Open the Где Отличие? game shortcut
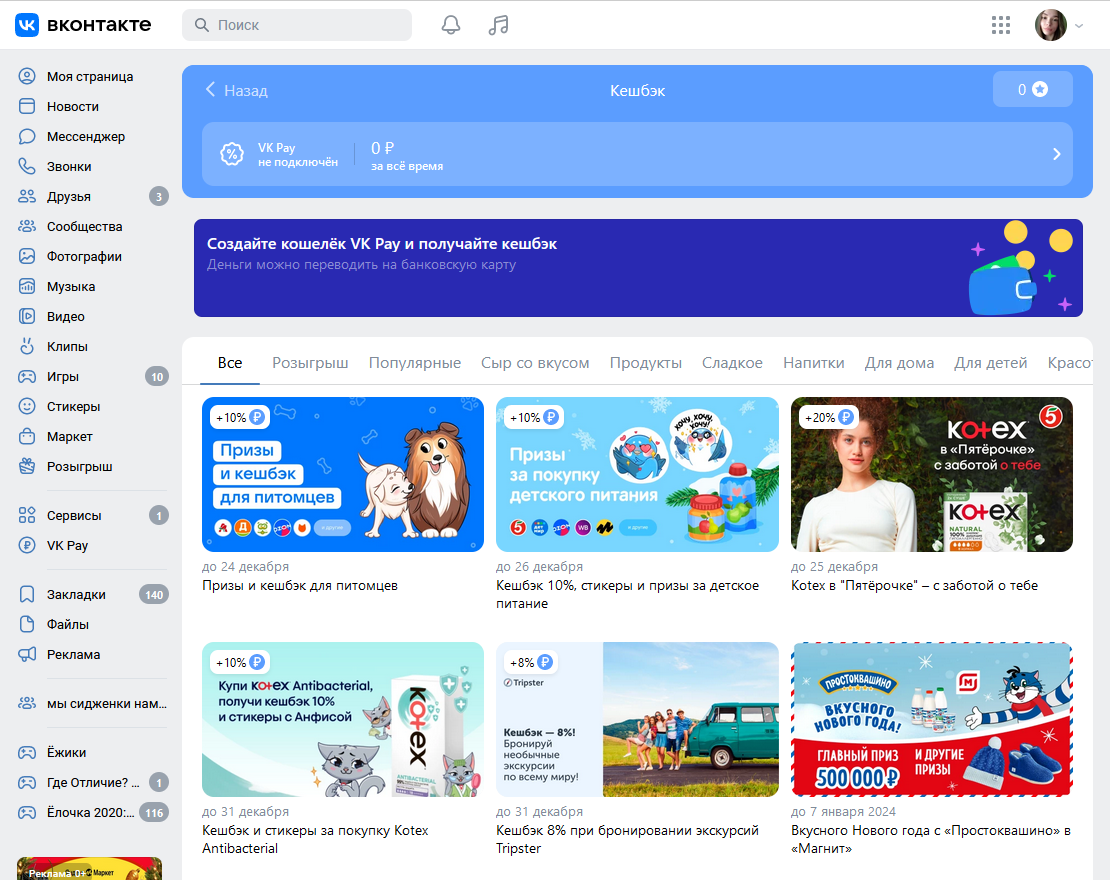Screen dimensions: 1110x880 click(x=93, y=782)
